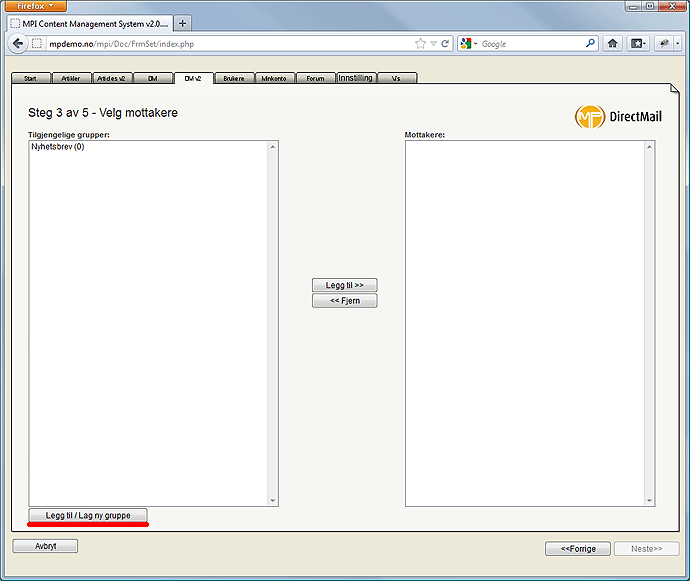Reload the page using the refresh icon

445,44
